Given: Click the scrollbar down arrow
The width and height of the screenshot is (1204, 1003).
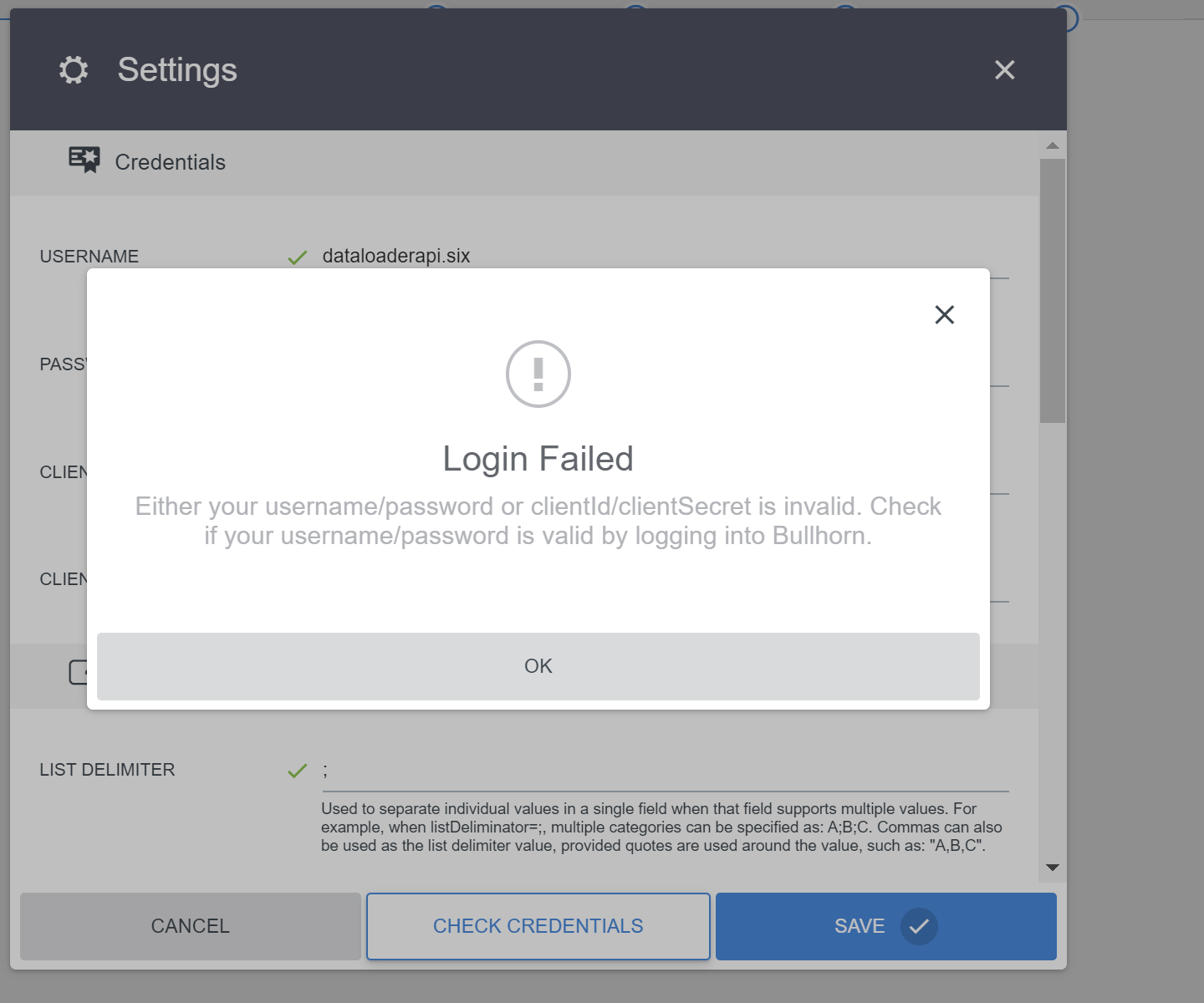Looking at the screenshot, I should click(x=1052, y=868).
